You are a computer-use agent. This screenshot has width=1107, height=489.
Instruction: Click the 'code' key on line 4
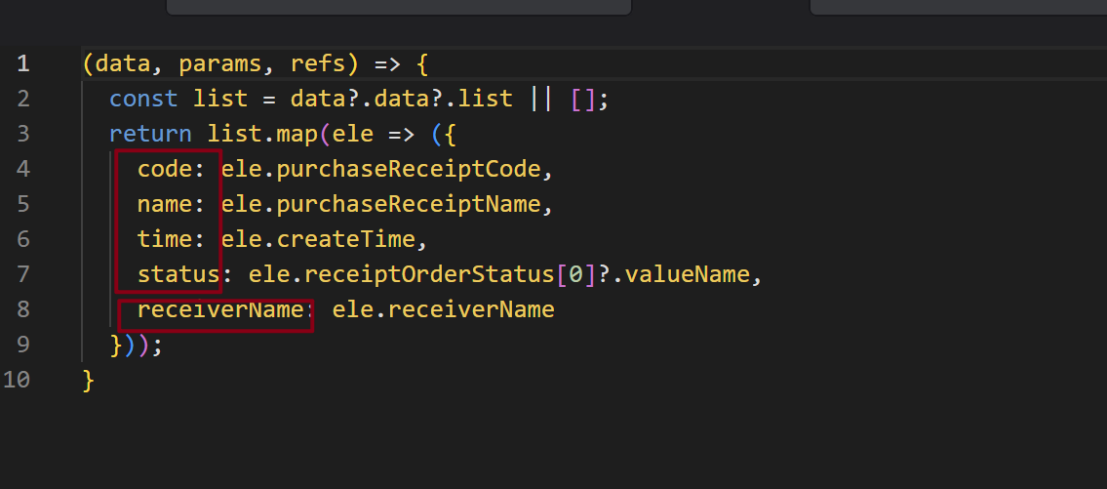click(164, 169)
